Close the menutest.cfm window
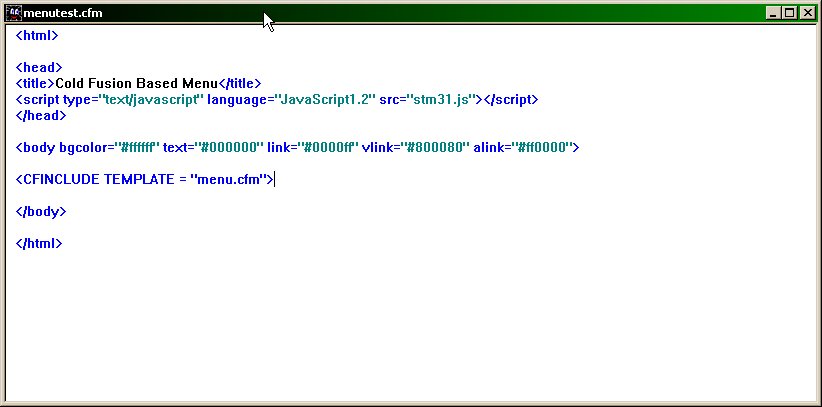Viewport: 822px width, 407px height. tap(808, 13)
